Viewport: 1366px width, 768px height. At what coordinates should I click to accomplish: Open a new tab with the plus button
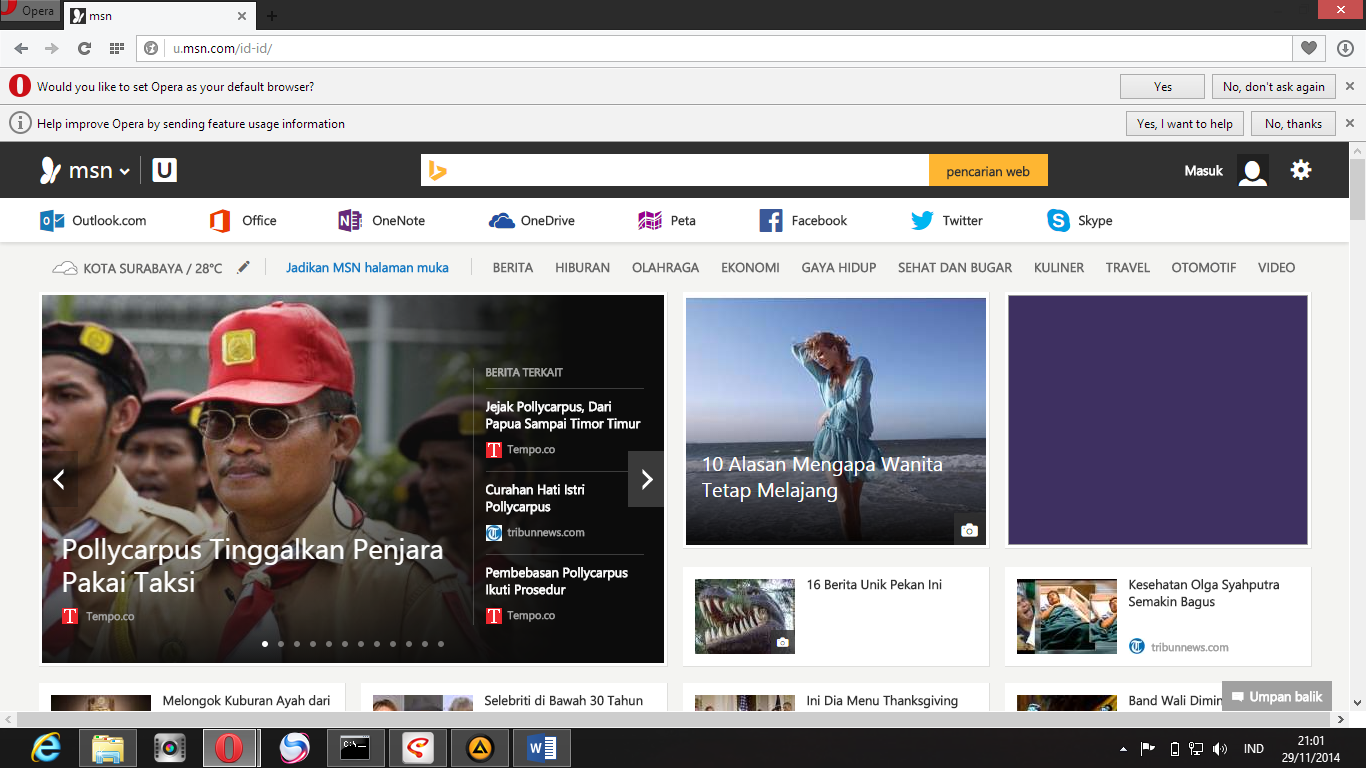(x=272, y=16)
